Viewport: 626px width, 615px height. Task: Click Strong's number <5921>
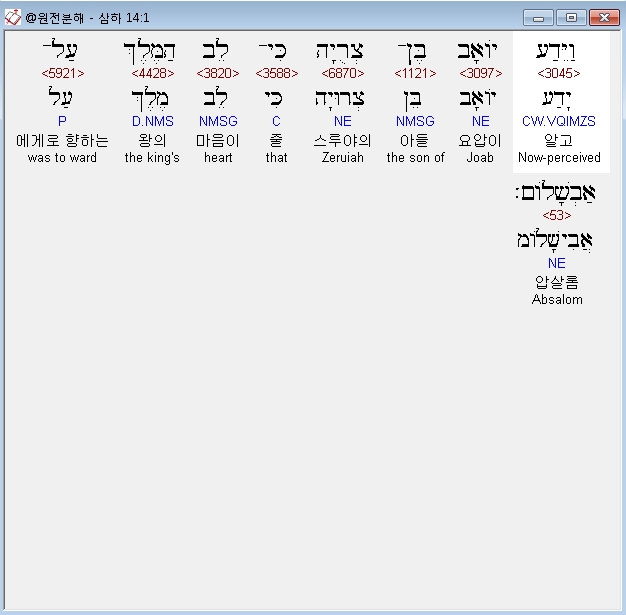tap(63, 73)
